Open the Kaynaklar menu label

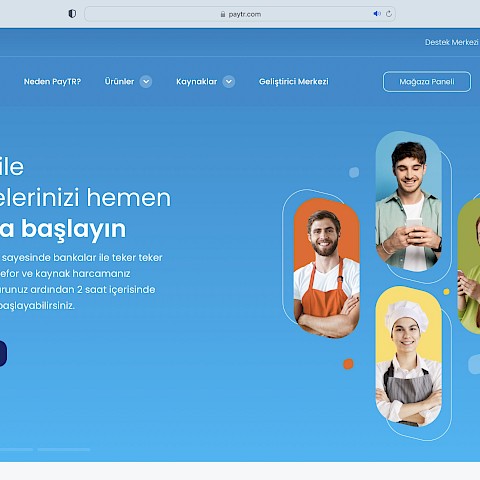click(x=197, y=82)
